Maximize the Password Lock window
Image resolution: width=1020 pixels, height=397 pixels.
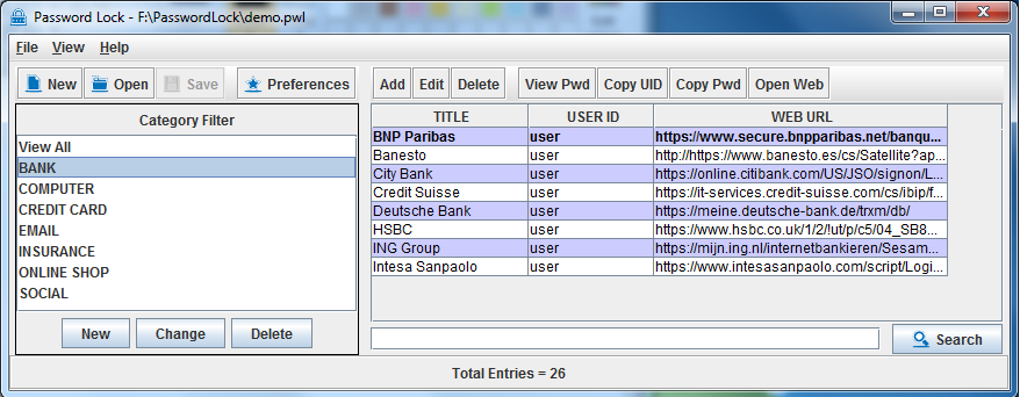click(x=939, y=12)
